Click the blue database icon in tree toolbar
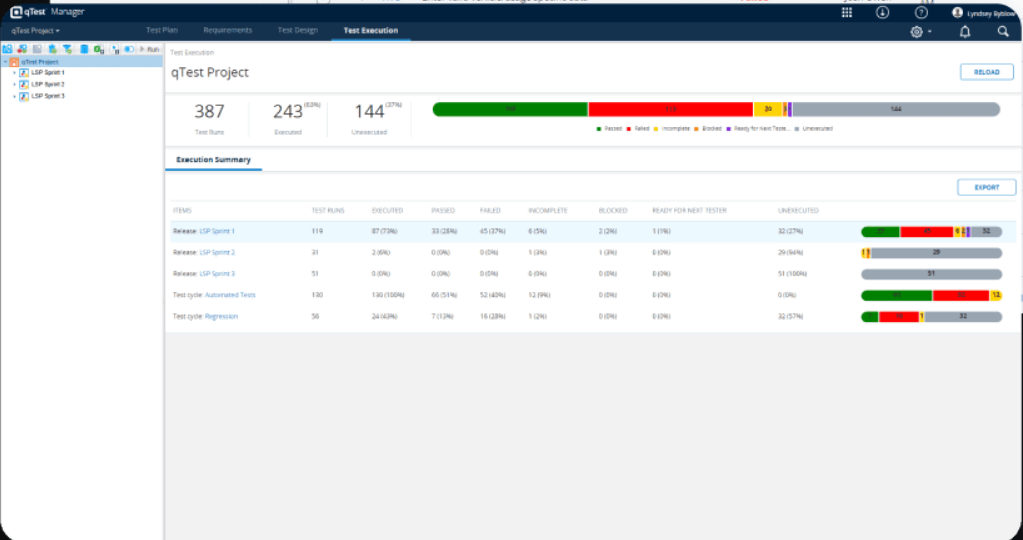This screenshot has height=540, width=1023. 84,49
